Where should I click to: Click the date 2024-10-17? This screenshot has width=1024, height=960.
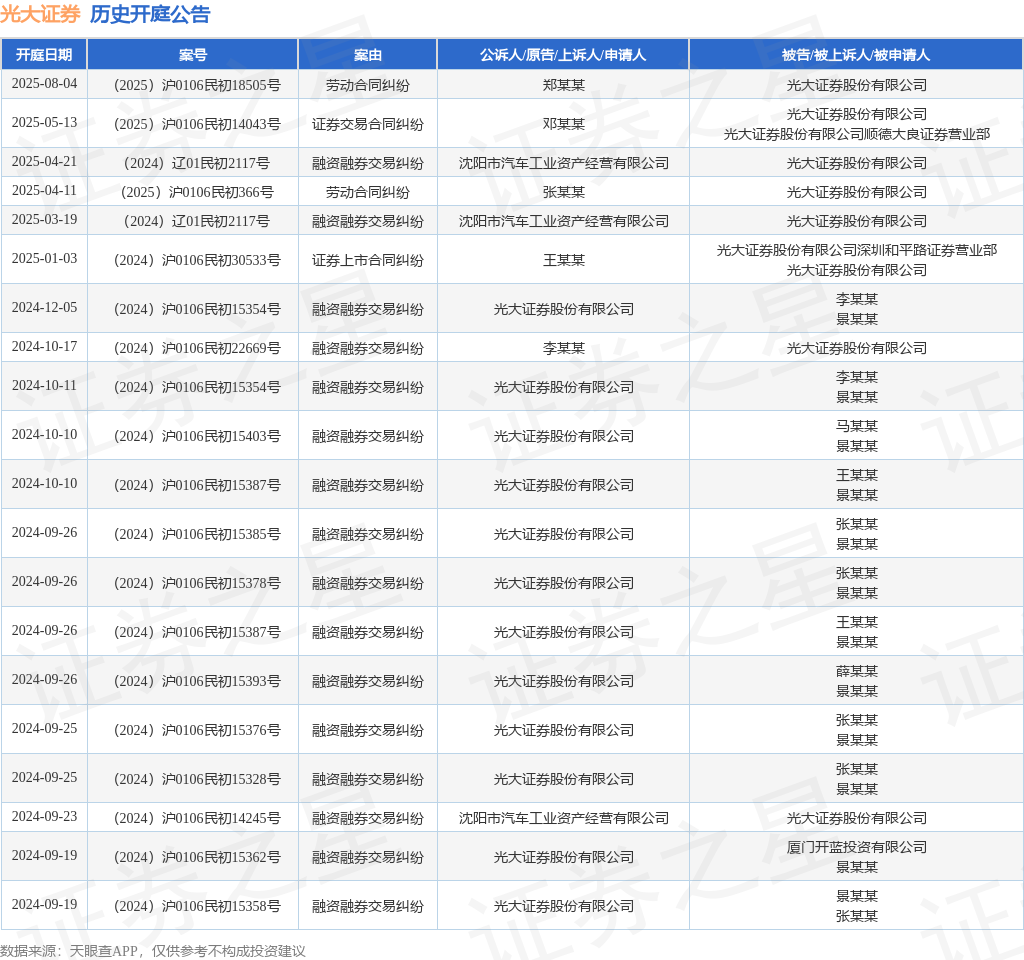(x=44, y=347)
